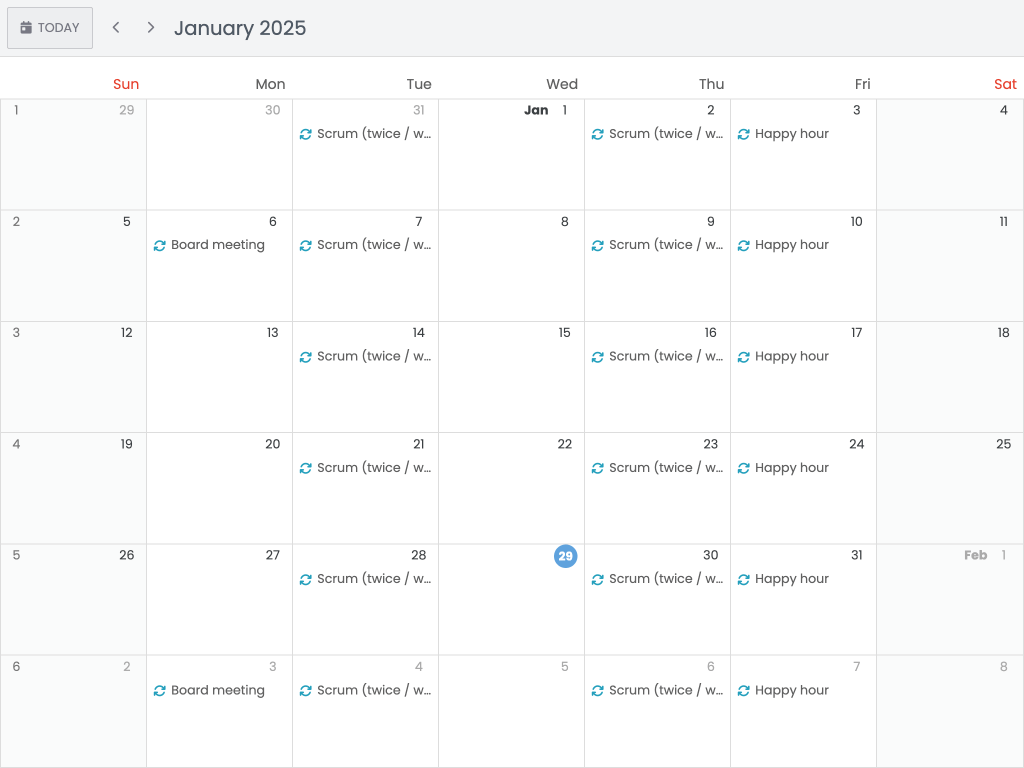
Task: Open the Board meeting event on January 6
Action: [216, 244]
